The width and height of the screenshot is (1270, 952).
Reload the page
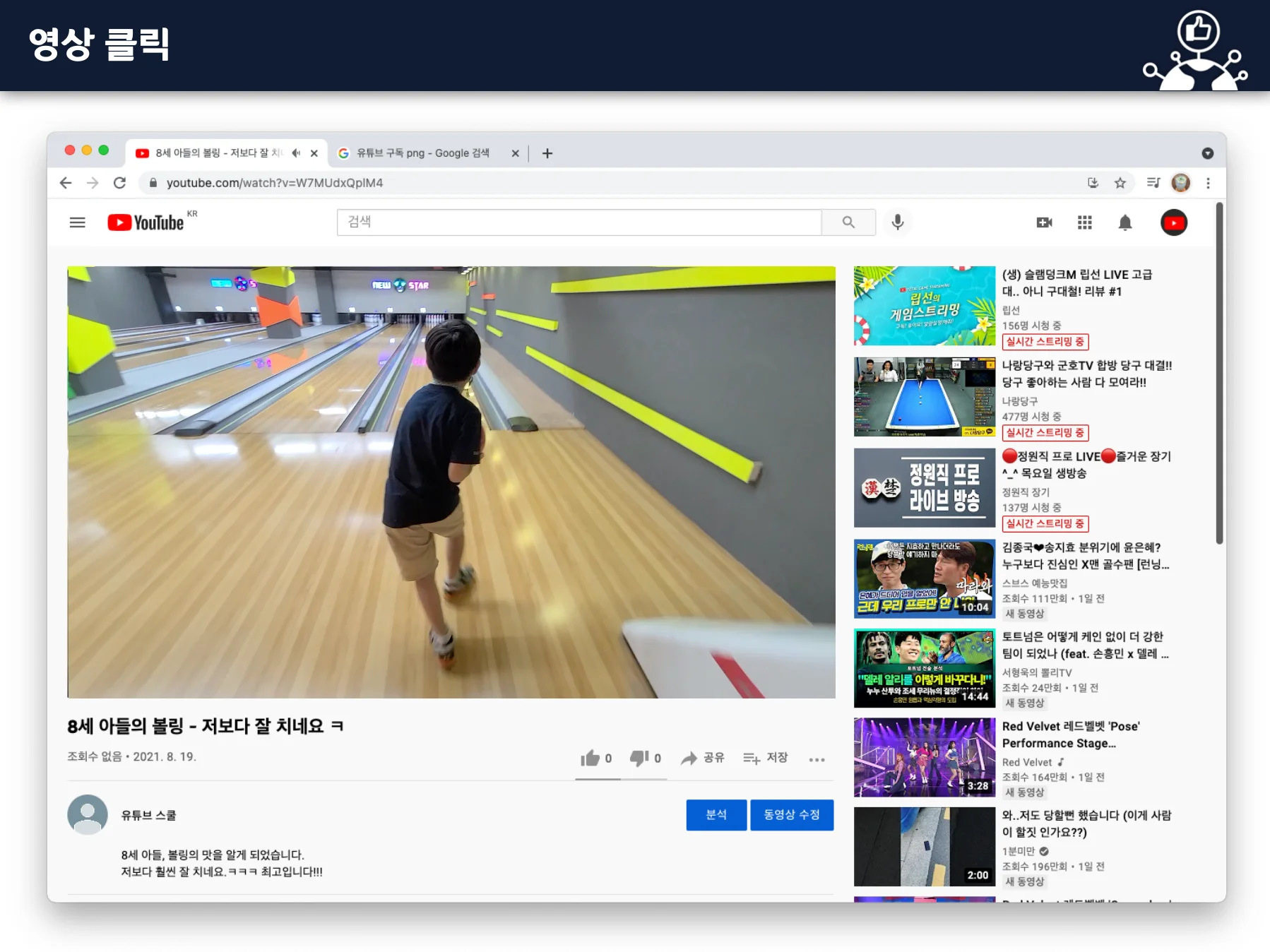click(x=120, y=183)
